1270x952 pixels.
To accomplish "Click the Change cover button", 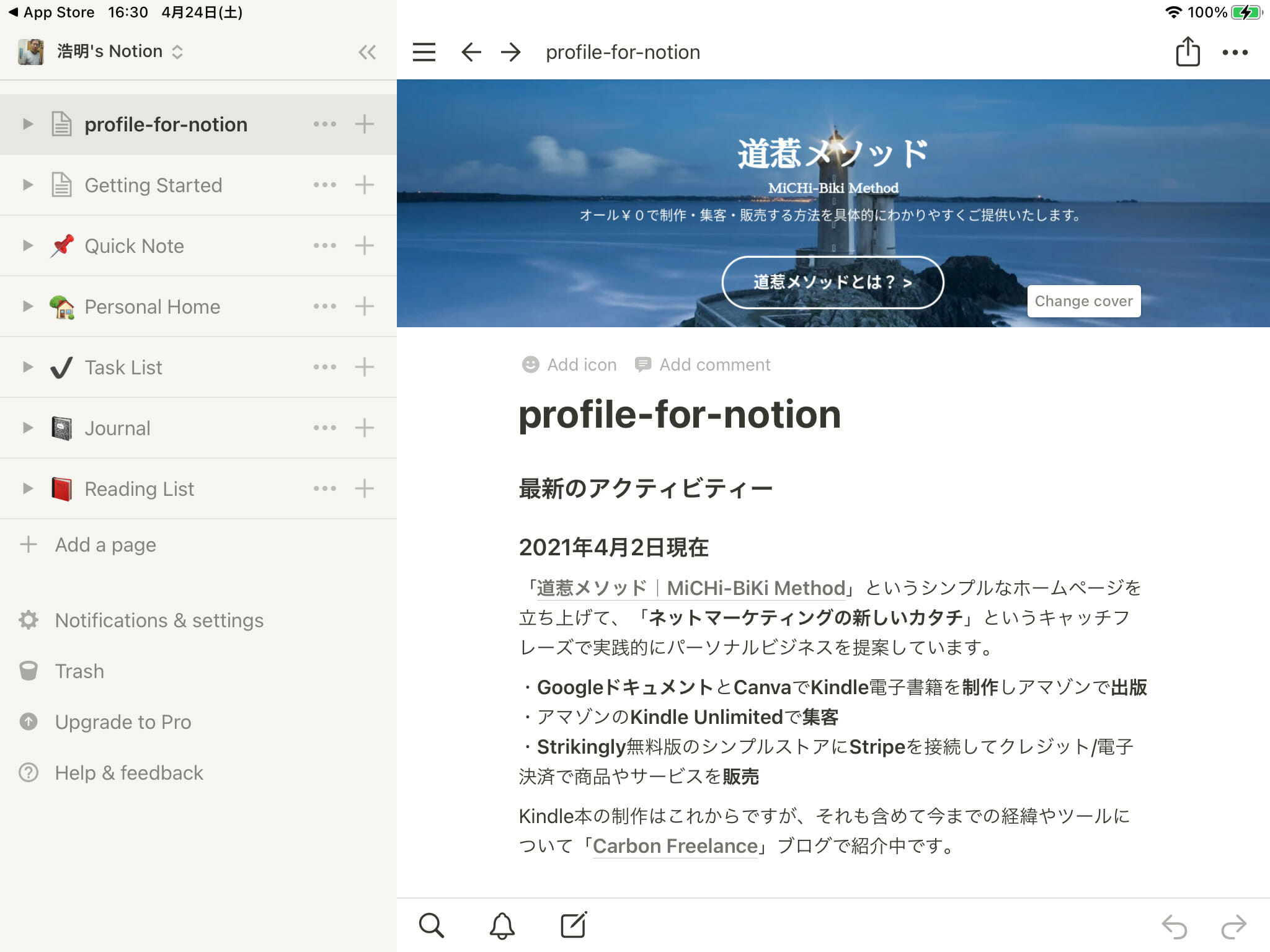I will click(1083, 301).
